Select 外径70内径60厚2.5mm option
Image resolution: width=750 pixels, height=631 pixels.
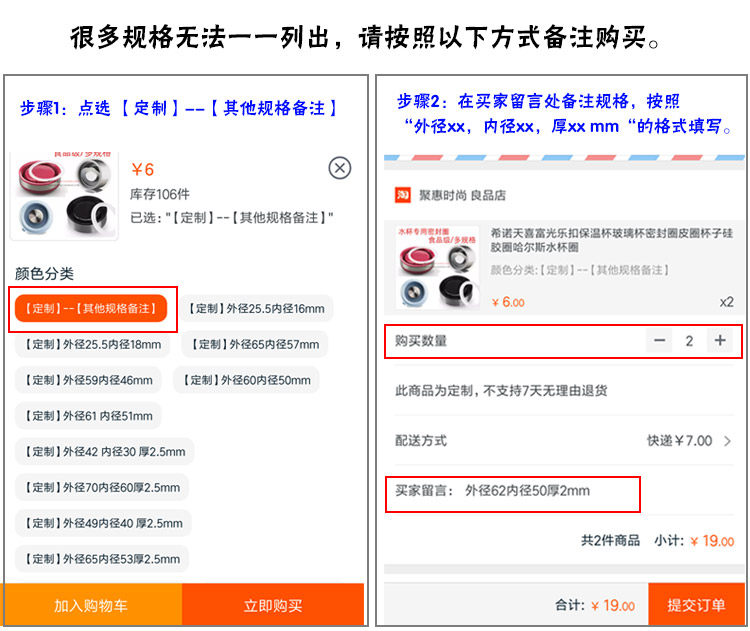[102, 488]
